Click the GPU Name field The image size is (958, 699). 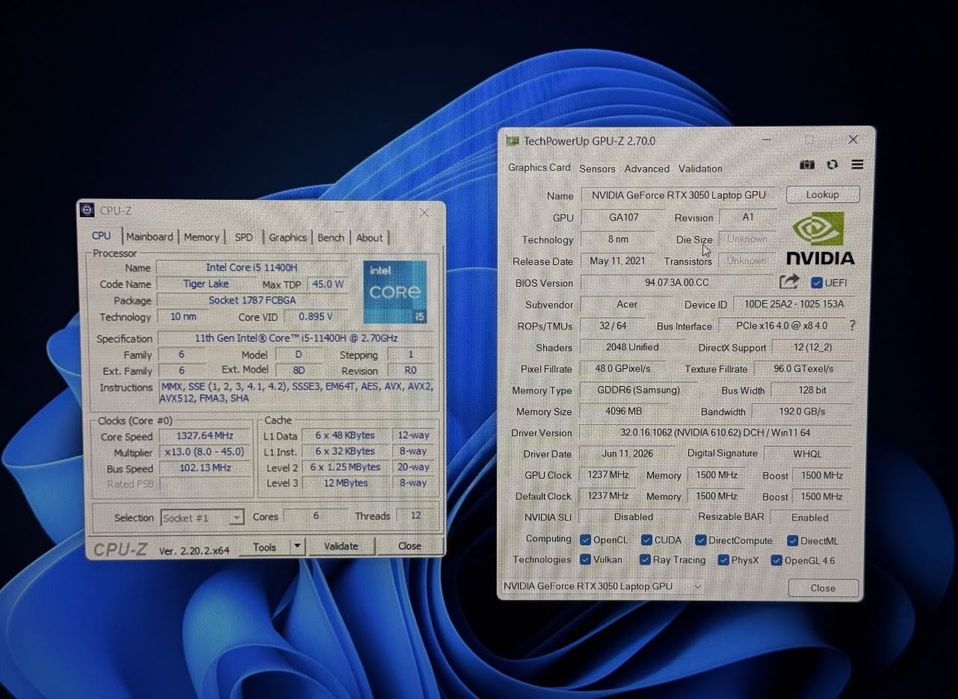click(678, 195)
